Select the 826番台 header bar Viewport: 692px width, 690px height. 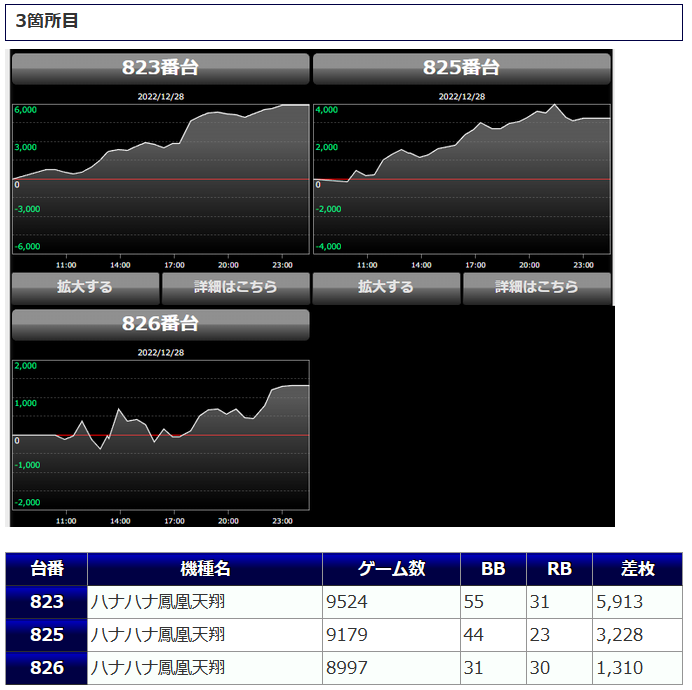click(161, 324)
